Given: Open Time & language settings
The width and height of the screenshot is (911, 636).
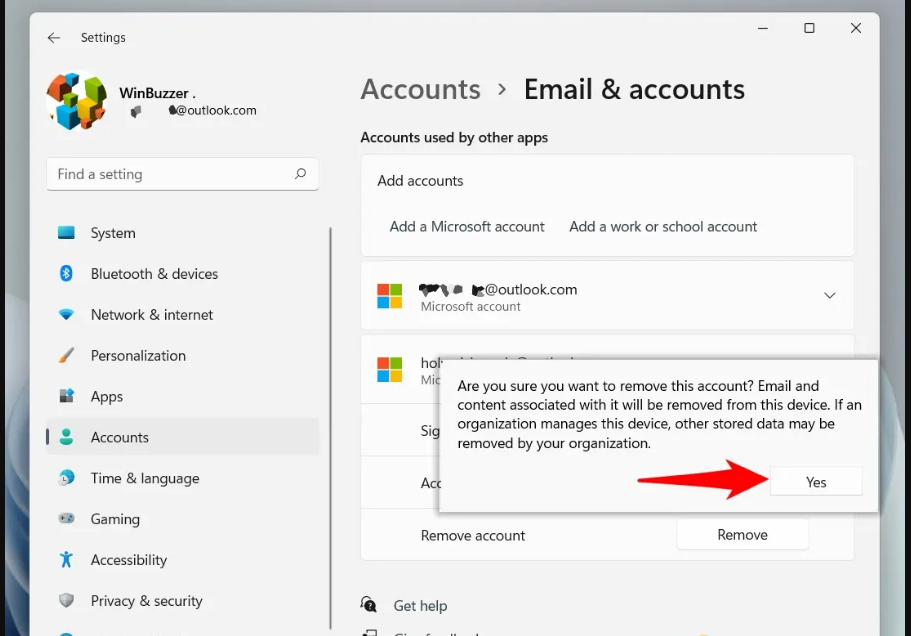Looking at the screenshot, I should click(x=182, y=478).
